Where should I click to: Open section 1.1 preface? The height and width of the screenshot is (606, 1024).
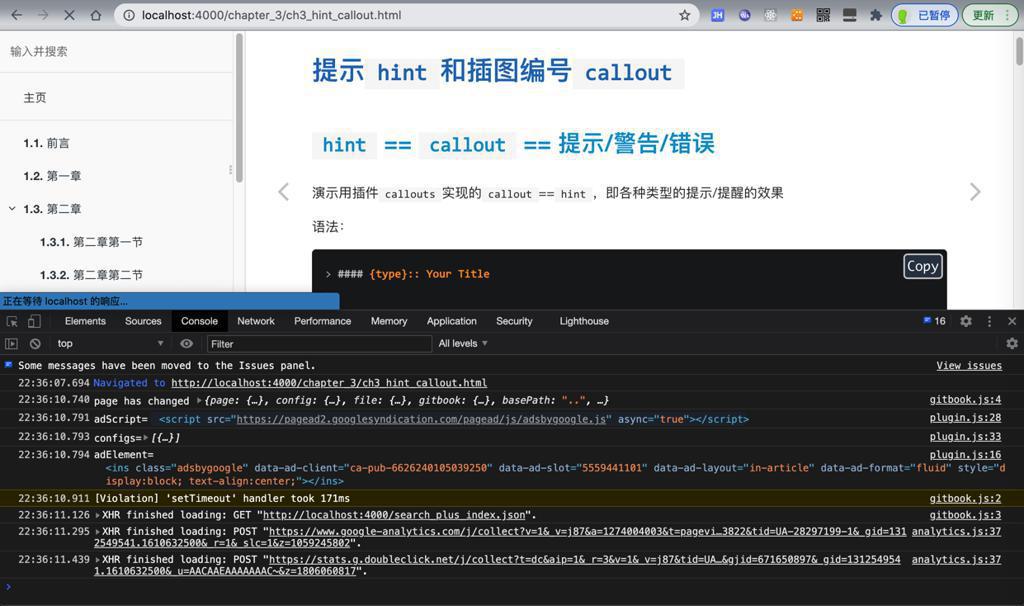[x=46, y=143]
